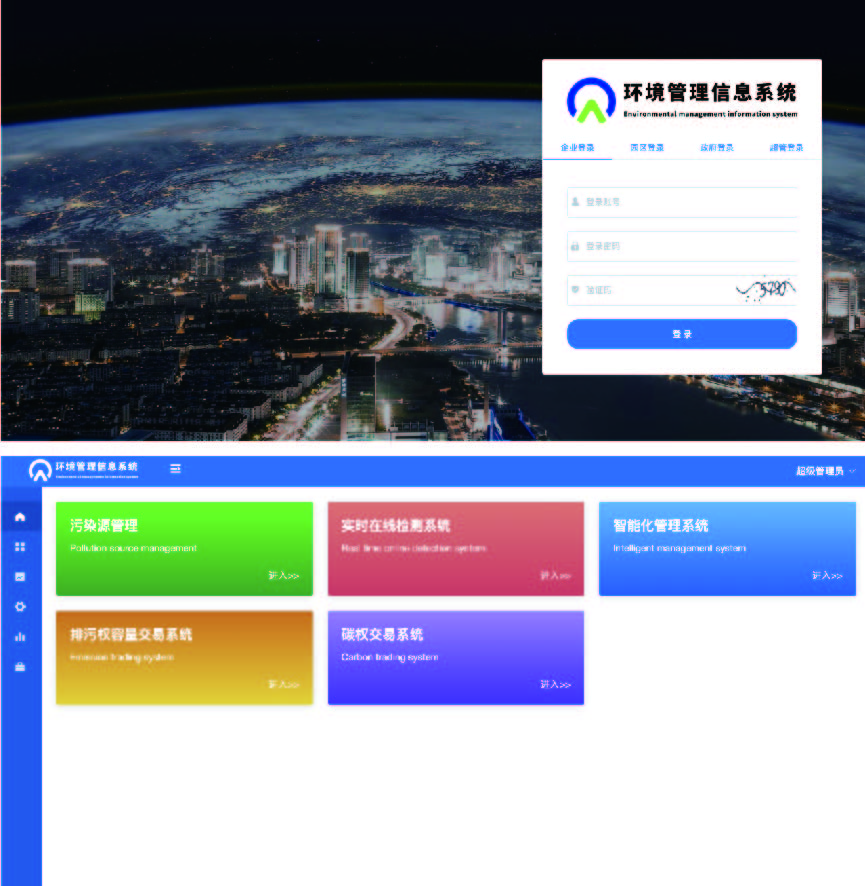The height and width of the screenshot is (886, 865).
Task: Enter the 污染源管理 pollution source card
Action: click(x=184, y=549)
